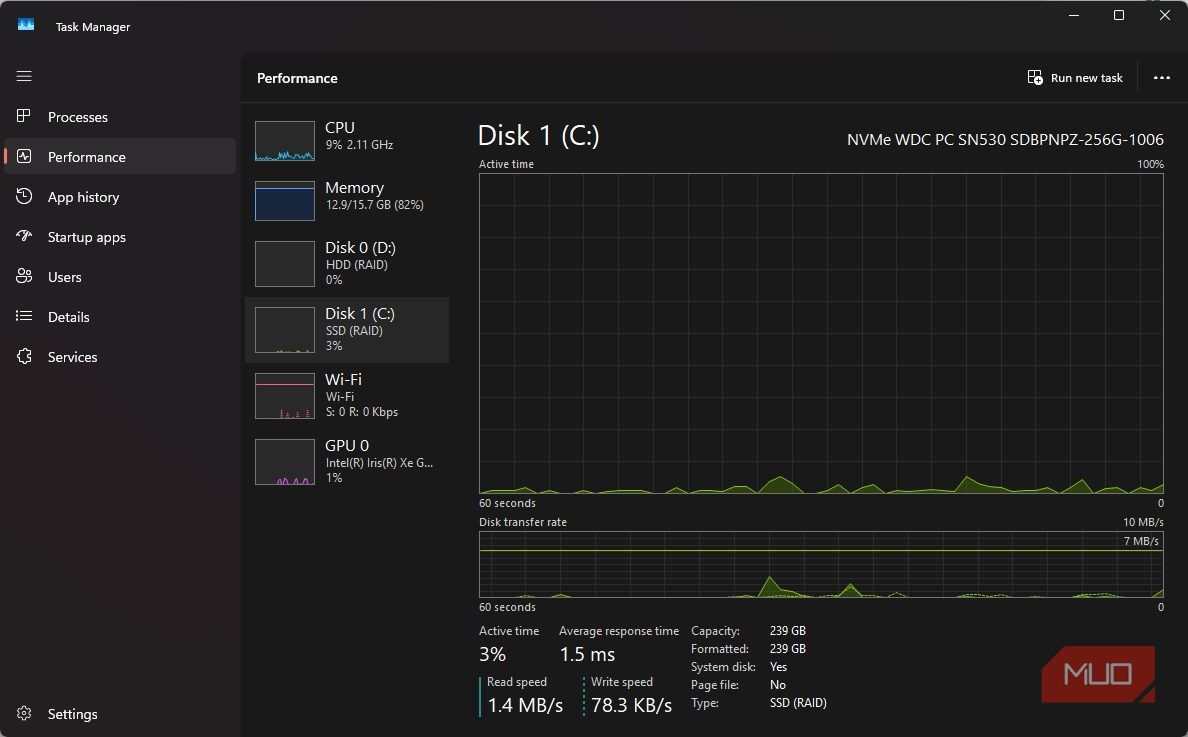1188x737 pixels.
Task: Click the Active time graph area
Action: [821, 333]
